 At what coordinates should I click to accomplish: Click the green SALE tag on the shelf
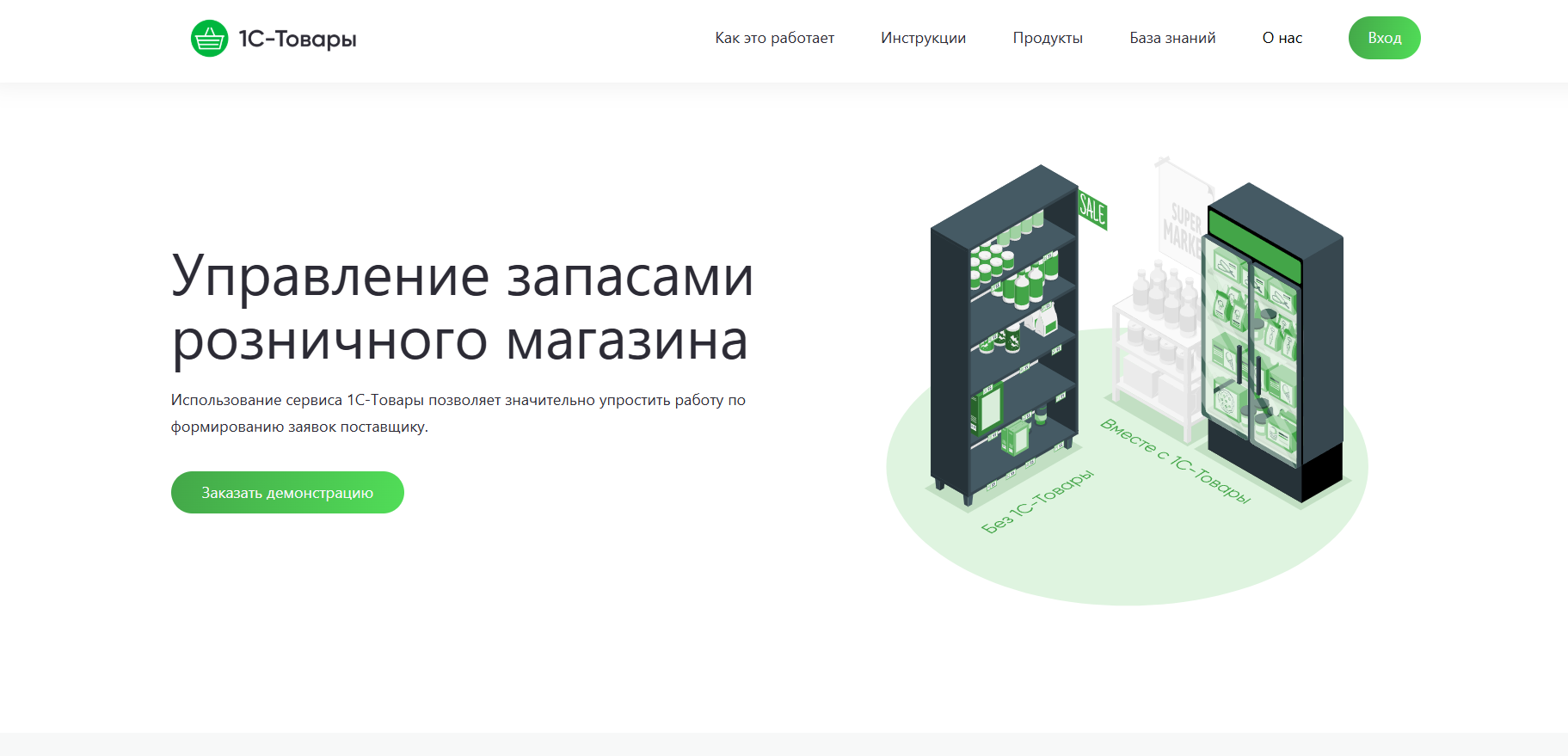[x=1092, y=210]
